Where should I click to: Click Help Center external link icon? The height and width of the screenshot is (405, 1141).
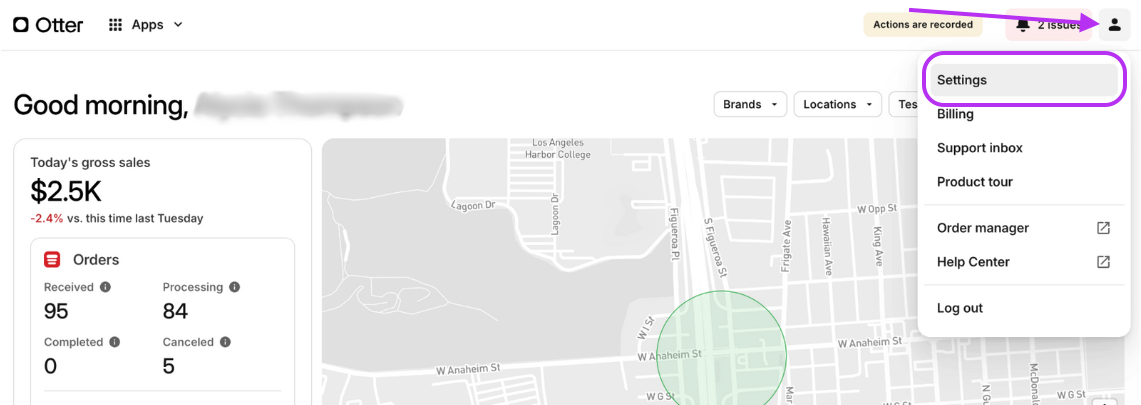[1103, 262]
